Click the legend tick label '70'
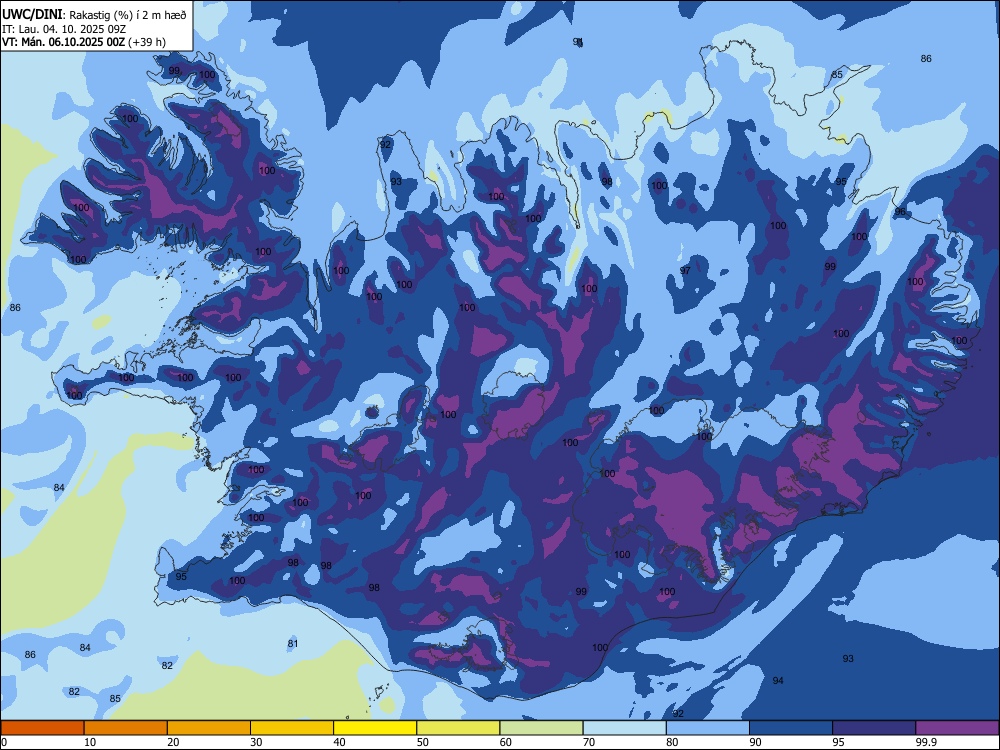 click(x=589, y=742)
